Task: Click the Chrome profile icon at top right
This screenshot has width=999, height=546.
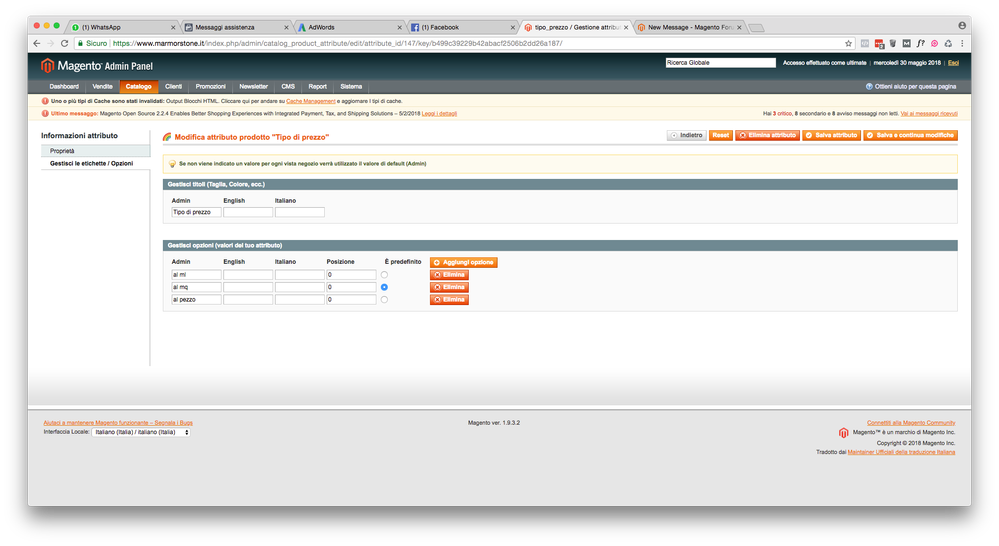Action: pos(963,23)
